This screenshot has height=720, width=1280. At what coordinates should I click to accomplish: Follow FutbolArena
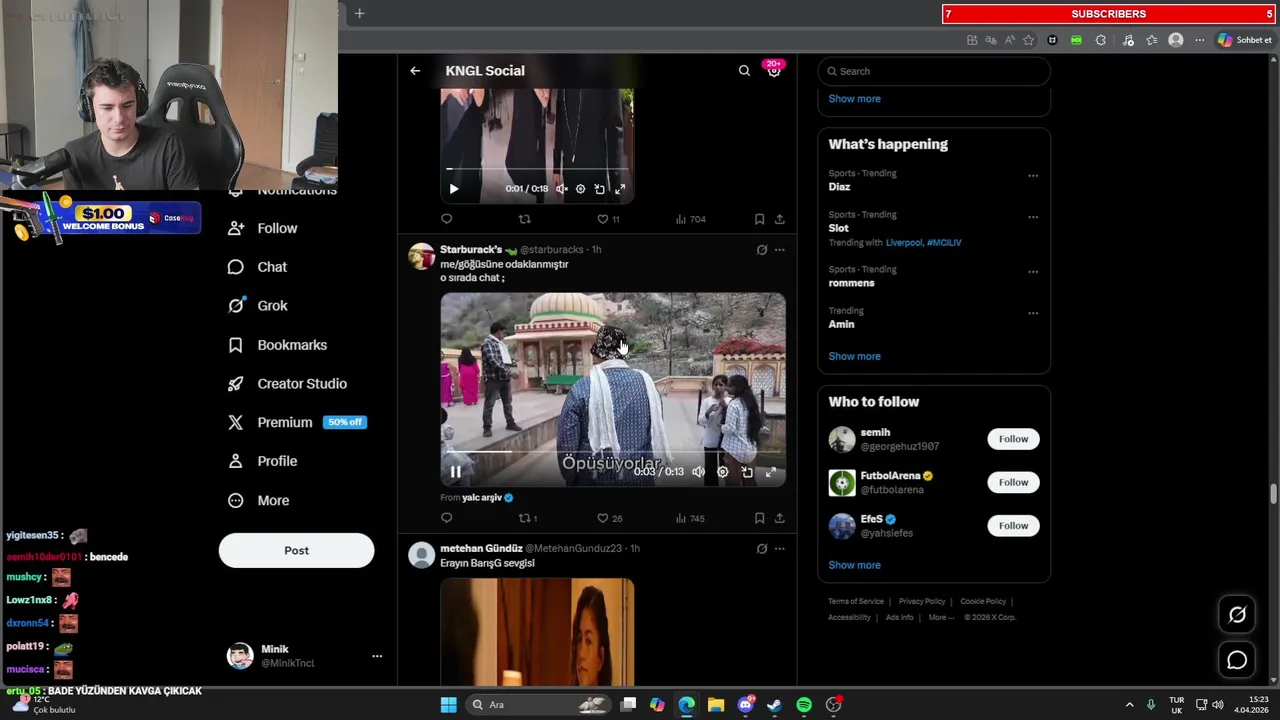1013,482
